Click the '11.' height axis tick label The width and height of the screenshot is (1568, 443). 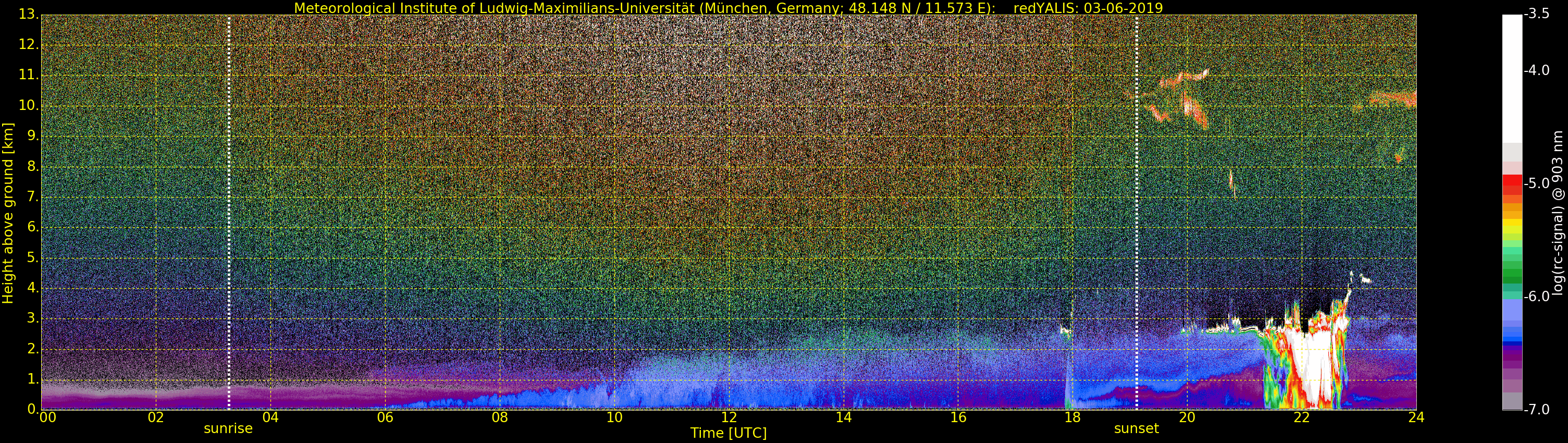click(29, 75)
